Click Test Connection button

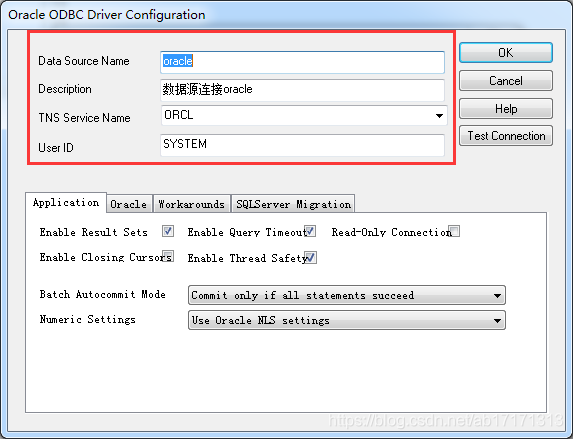click(505, 136)
